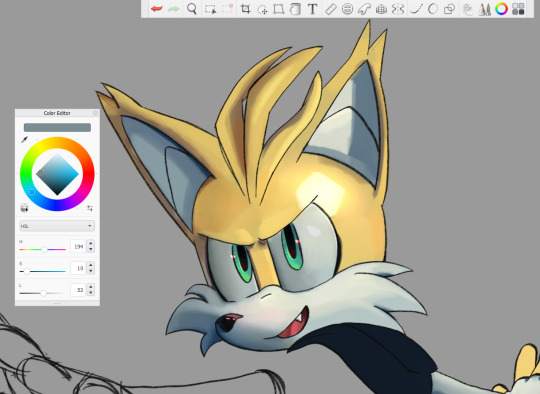Viewport: 540px width, 394px height.
Task: Select the Text tool (T icon)
Action: (312, 9)
